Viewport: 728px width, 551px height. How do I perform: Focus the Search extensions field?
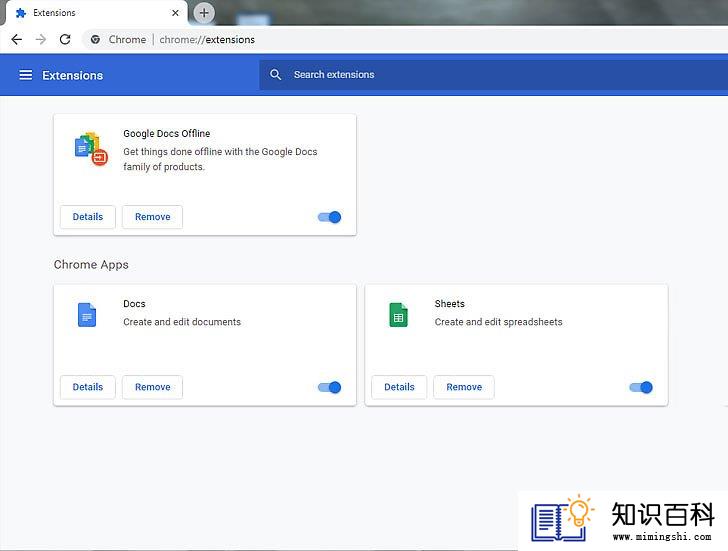tap(494, 75)
